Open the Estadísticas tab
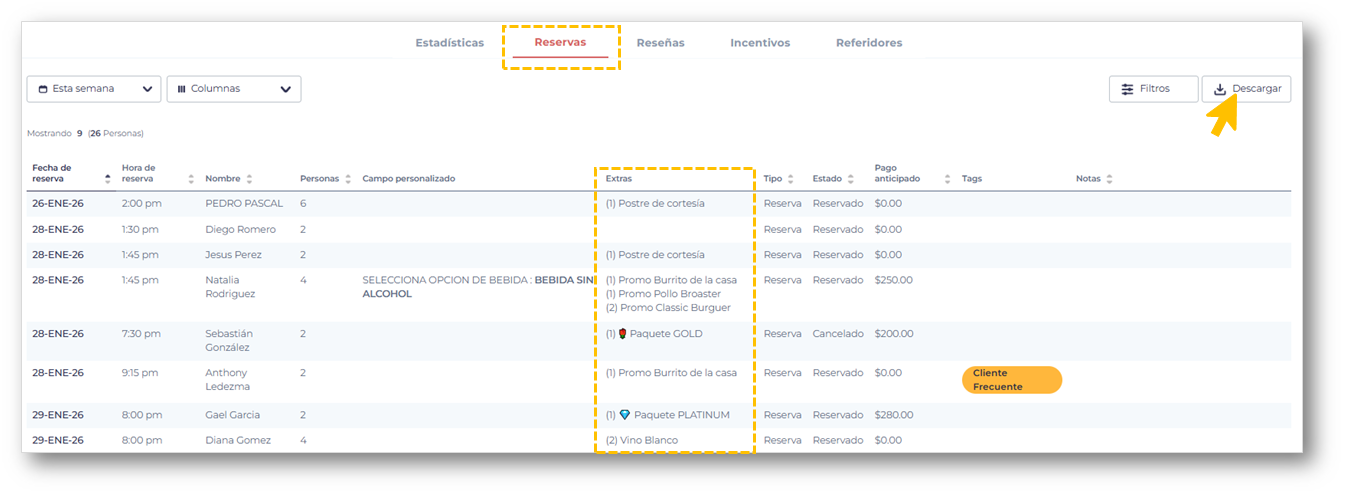This screenshot has width=1345, height=495. 449,43
